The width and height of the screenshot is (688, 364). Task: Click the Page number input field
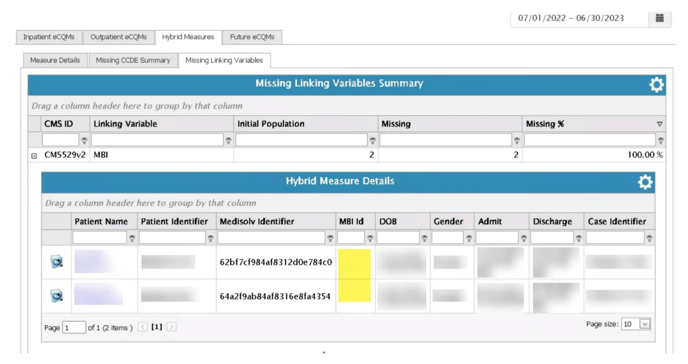pyautogui.click(x=73, y=327)
